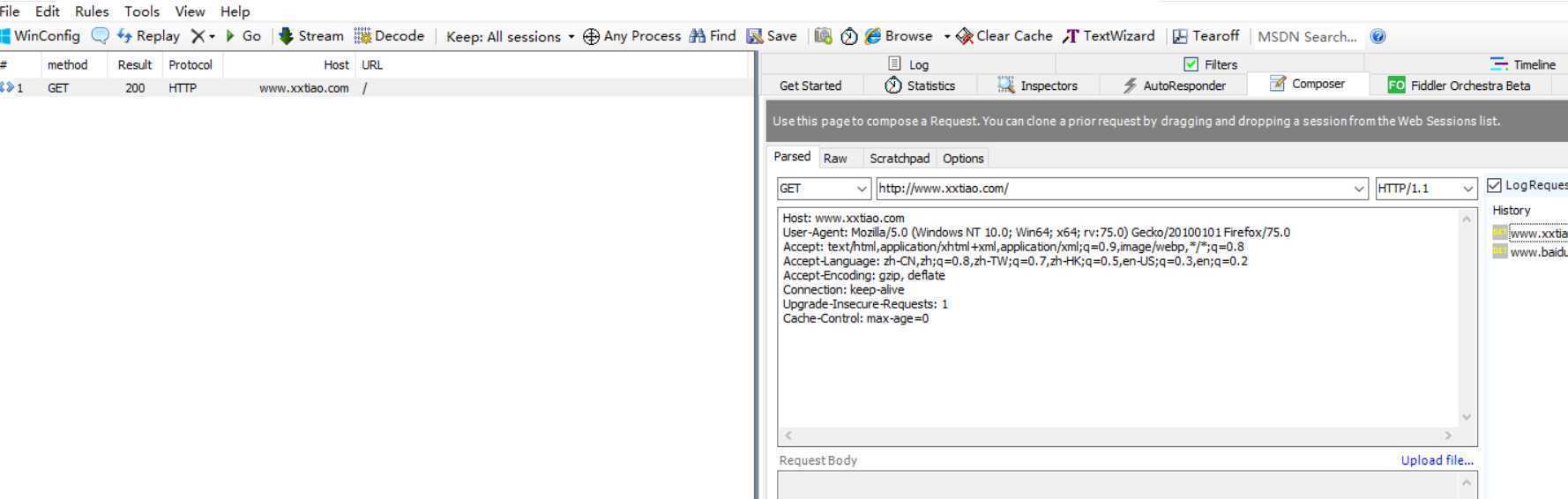Click the screenshot camera icon
This screenshot has width=1568, height=499.
coord(823,36)
